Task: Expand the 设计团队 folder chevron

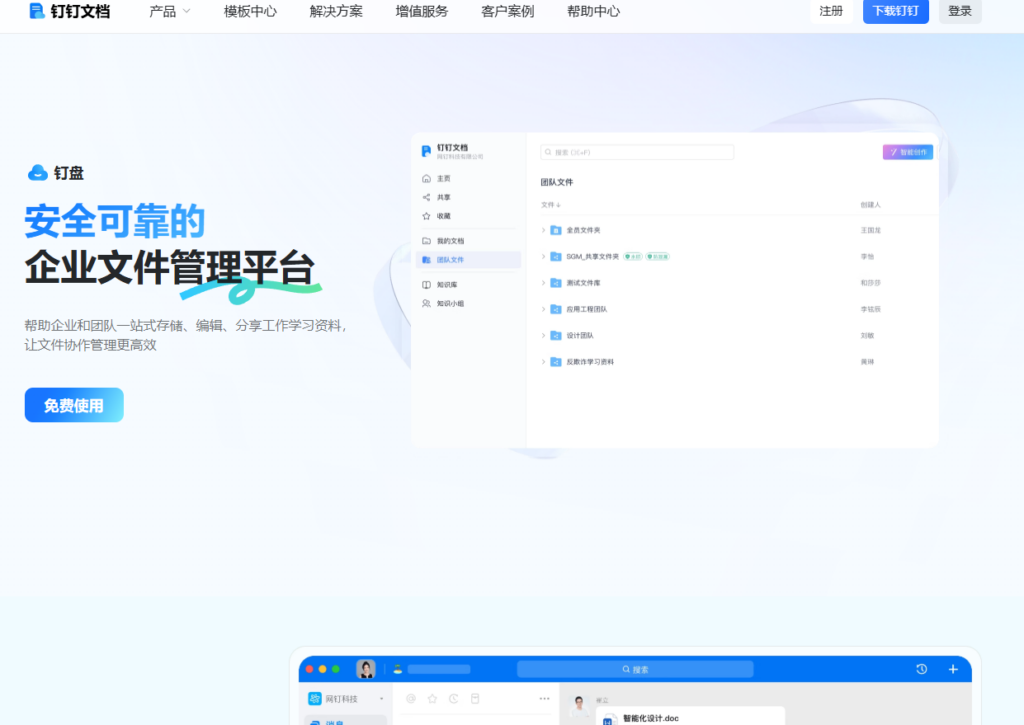Action: coord(544,335)
